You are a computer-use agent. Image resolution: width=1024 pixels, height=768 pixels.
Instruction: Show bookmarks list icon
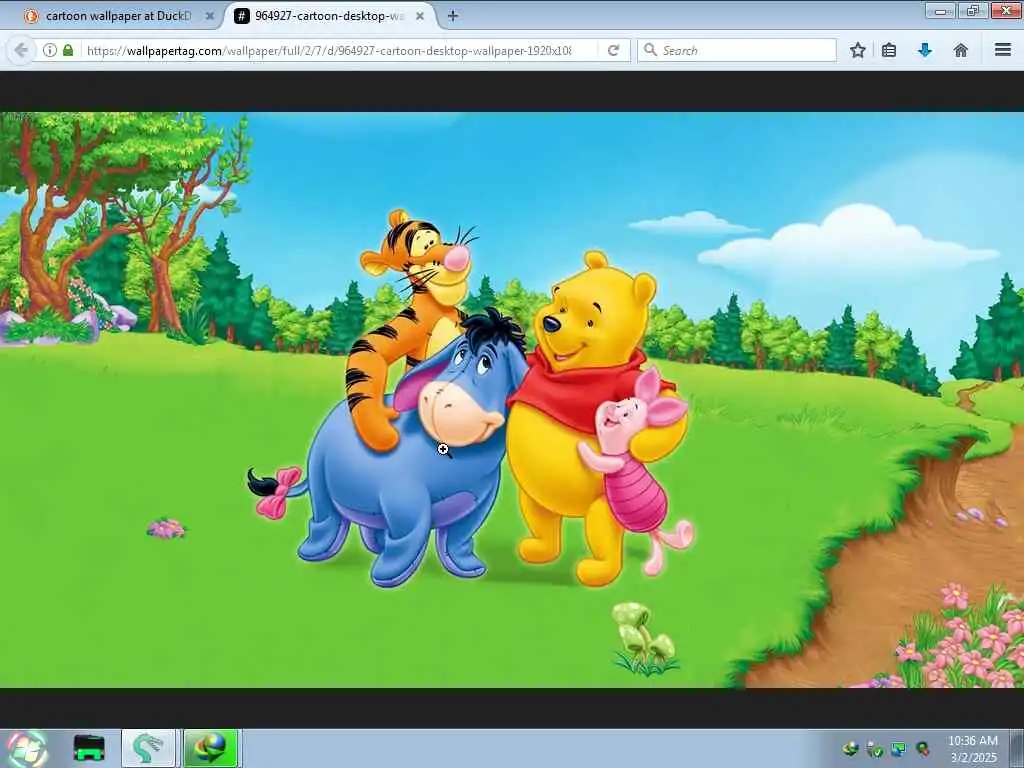click(889, 50)
